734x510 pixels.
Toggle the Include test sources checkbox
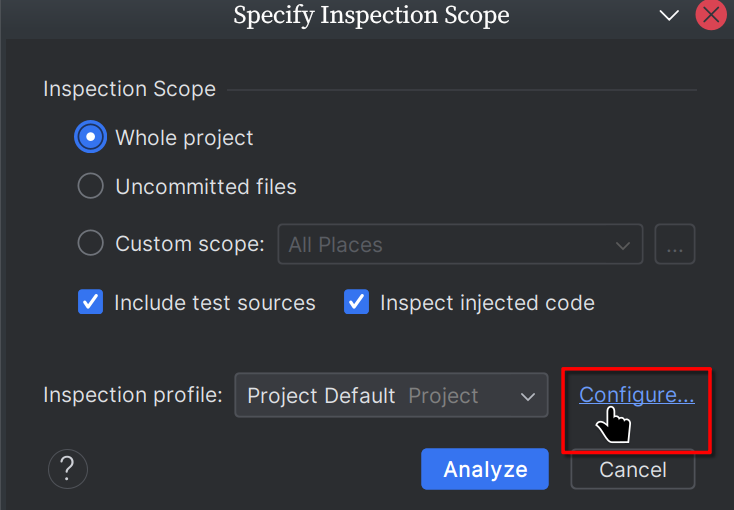pyautogui.click(x=91, y=302)
